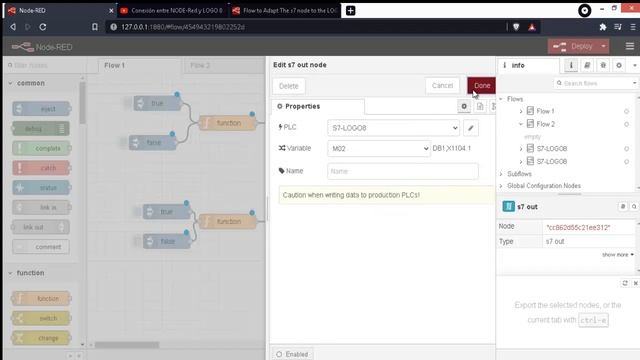
Task: Open a new browser tab
Action: point(351,11)
